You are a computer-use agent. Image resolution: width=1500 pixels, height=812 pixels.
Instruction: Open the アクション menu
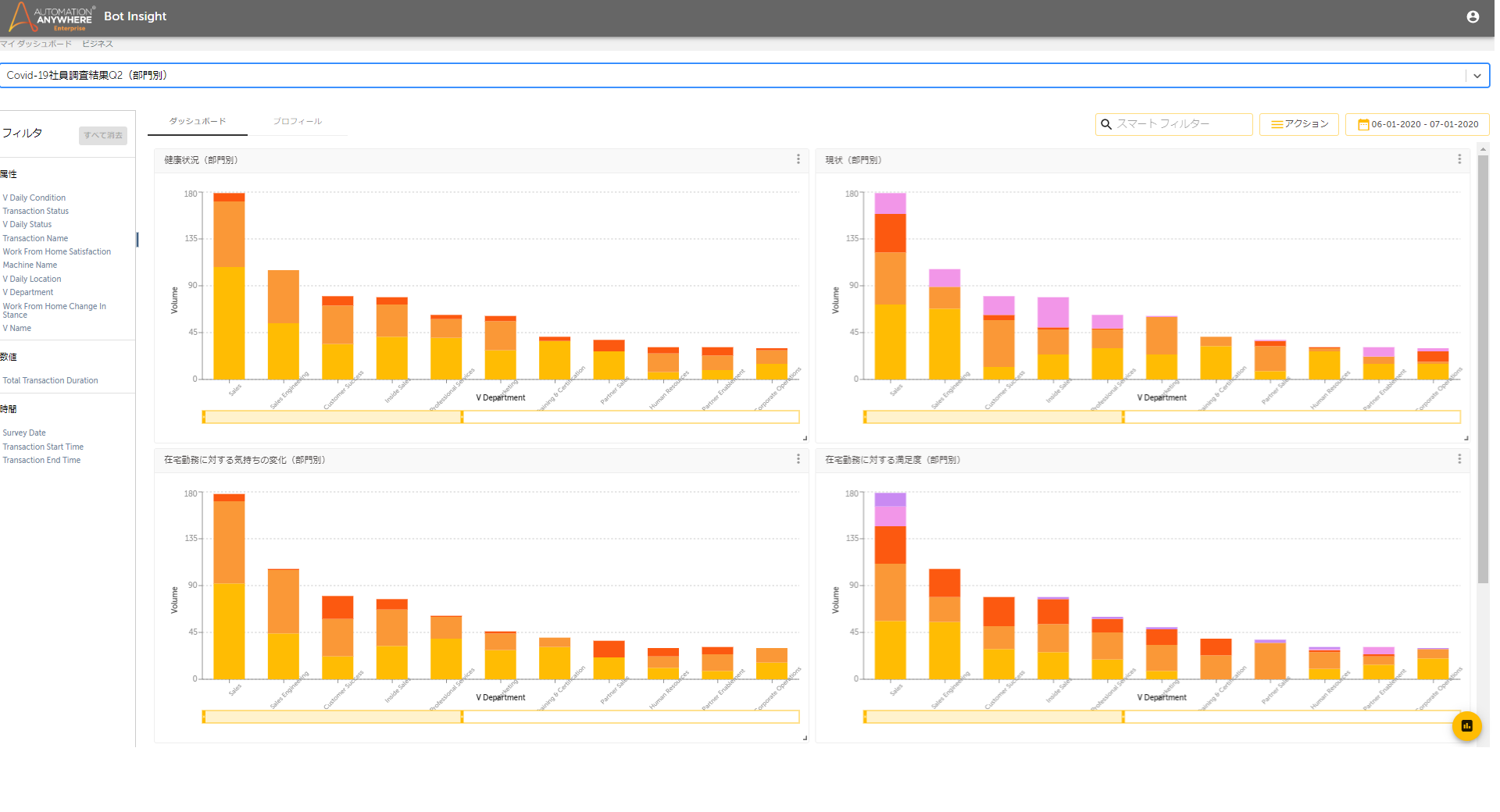pyautogui.click(x=1298, y=124)
